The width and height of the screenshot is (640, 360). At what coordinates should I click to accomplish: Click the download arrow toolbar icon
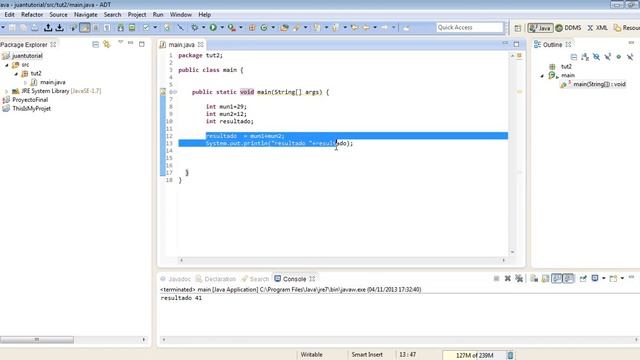coord(60,27)
